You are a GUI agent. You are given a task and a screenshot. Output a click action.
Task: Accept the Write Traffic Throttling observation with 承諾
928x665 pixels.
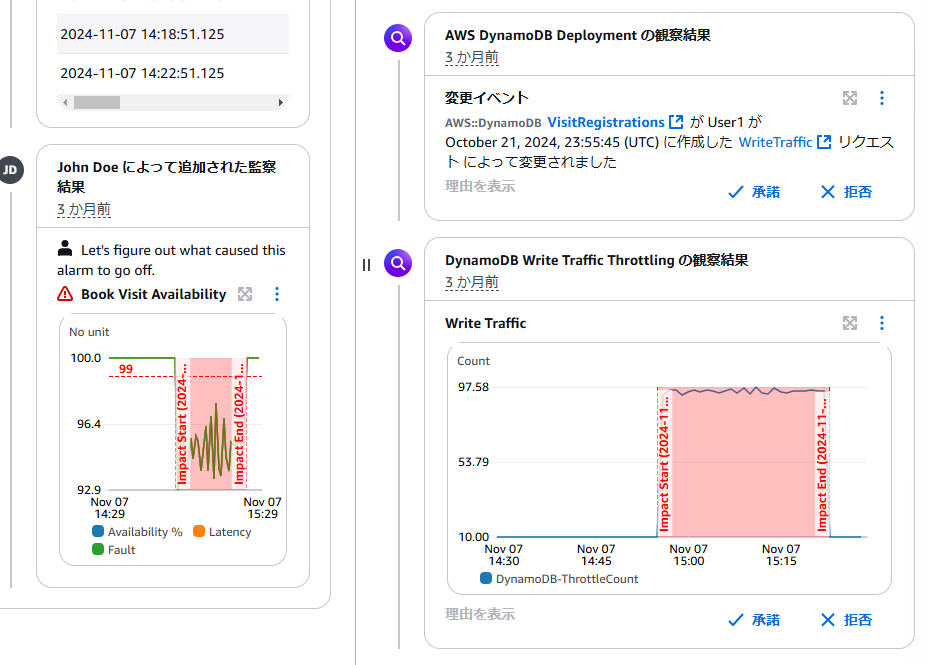[754, 620]
